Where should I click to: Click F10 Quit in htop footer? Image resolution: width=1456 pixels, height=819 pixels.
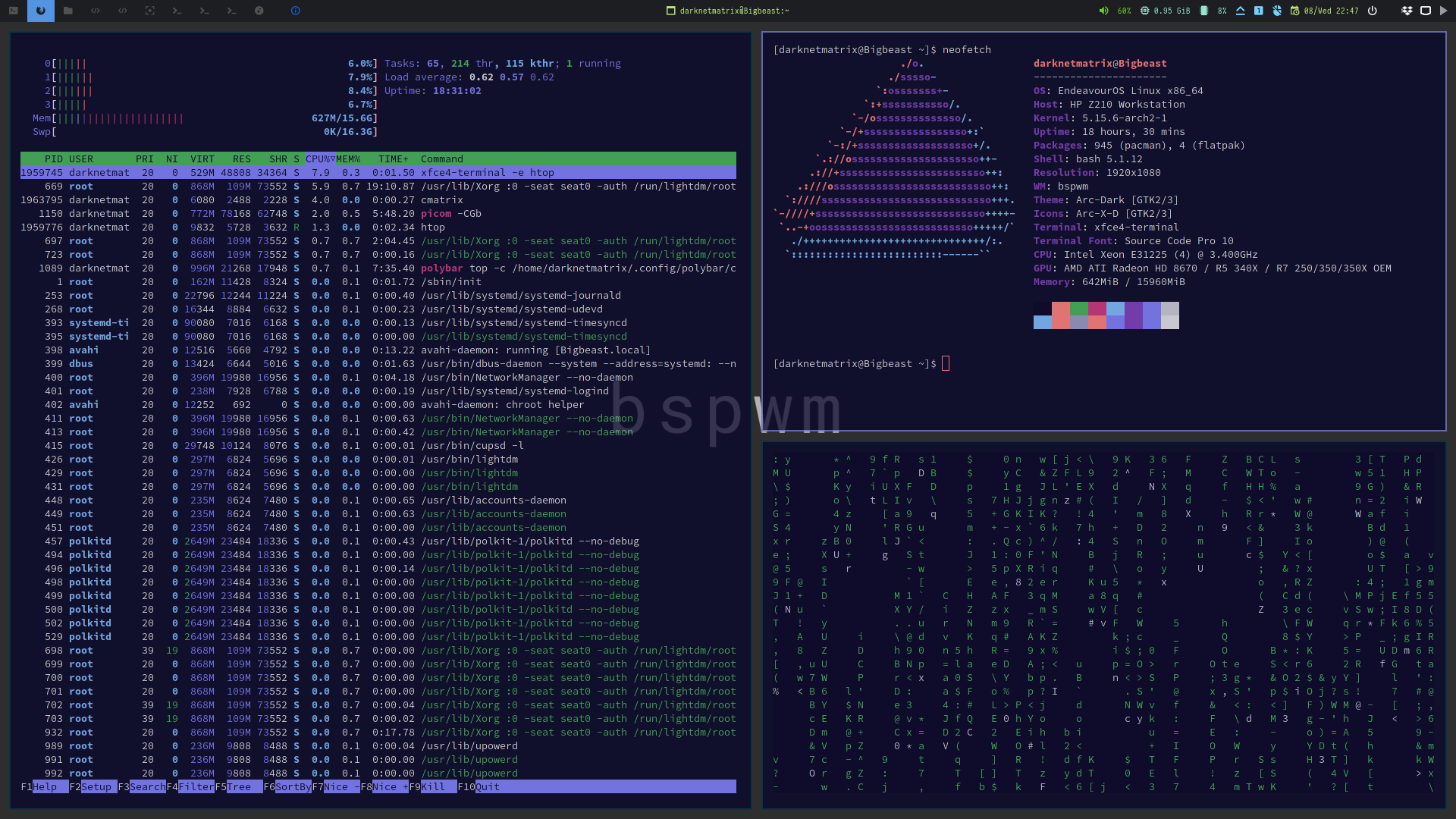[479, 786]
